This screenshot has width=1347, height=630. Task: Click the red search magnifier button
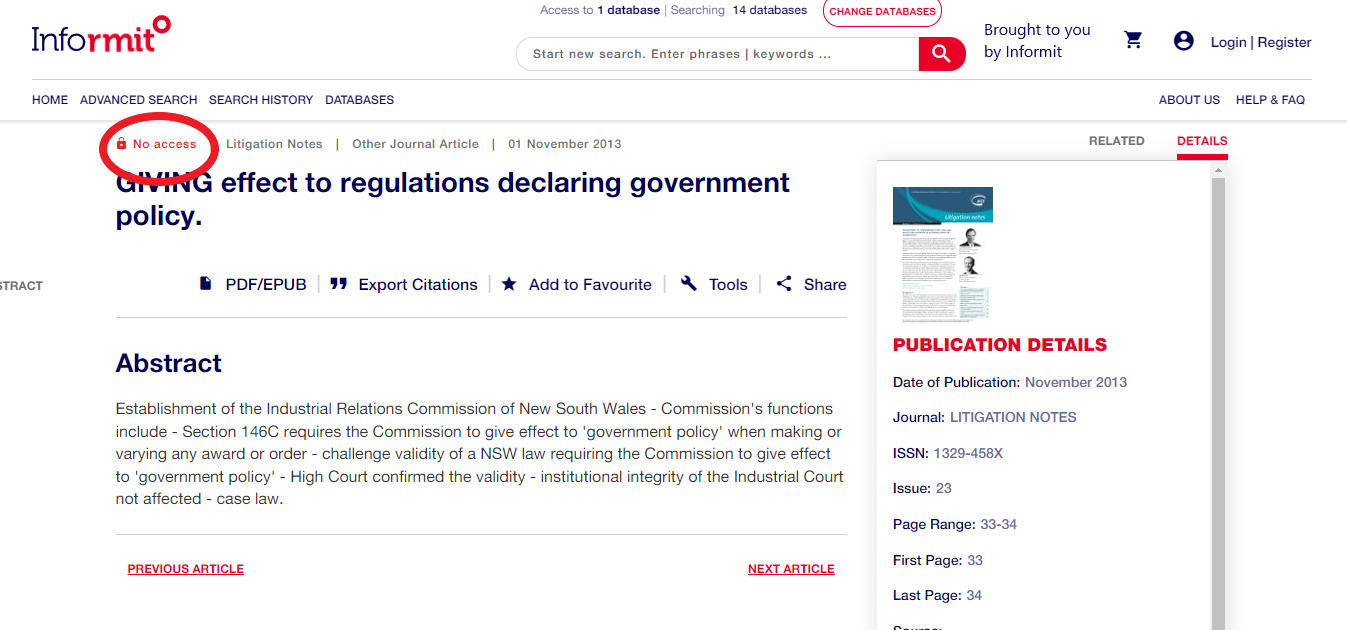click(x=941, y=54)
